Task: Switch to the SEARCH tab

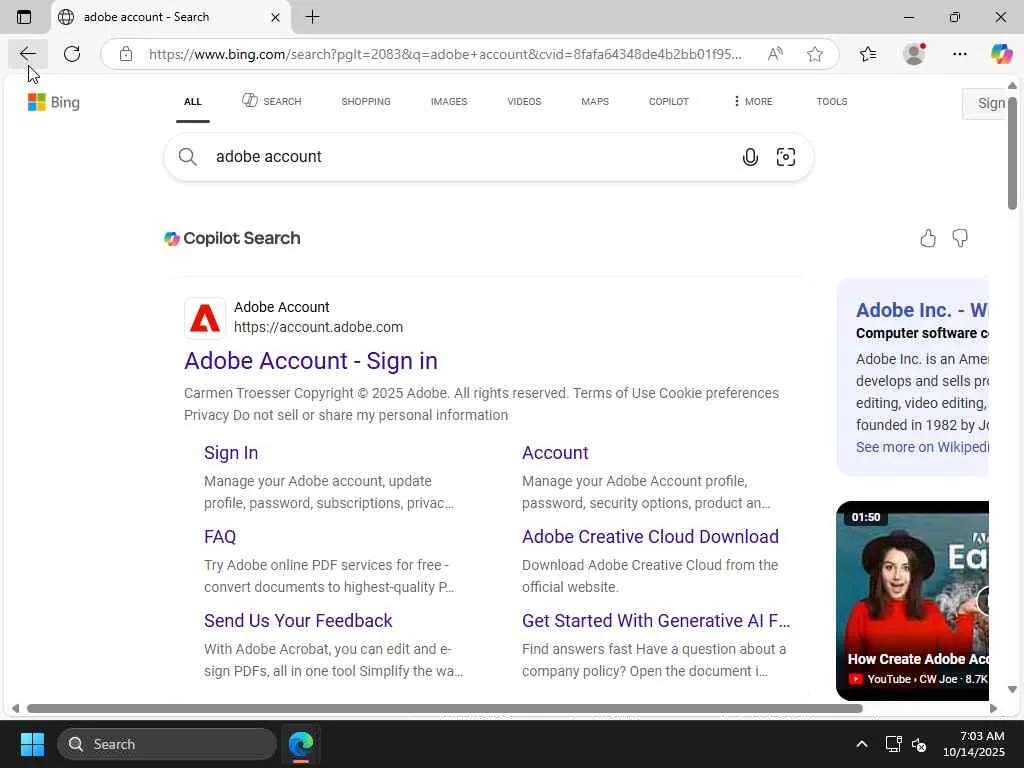Action: pos(272,101)
